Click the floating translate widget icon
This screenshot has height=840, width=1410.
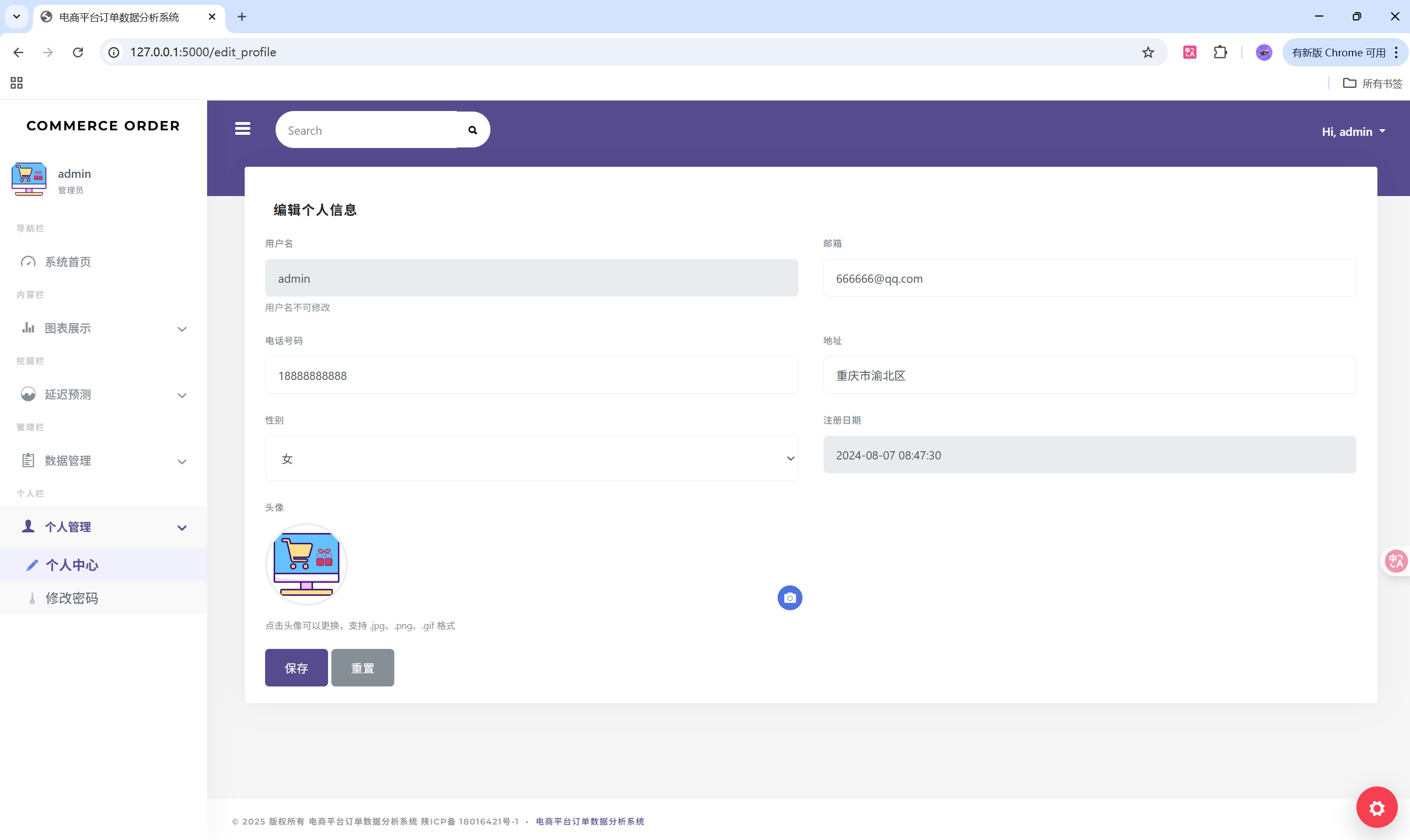tap(1395, 561)
